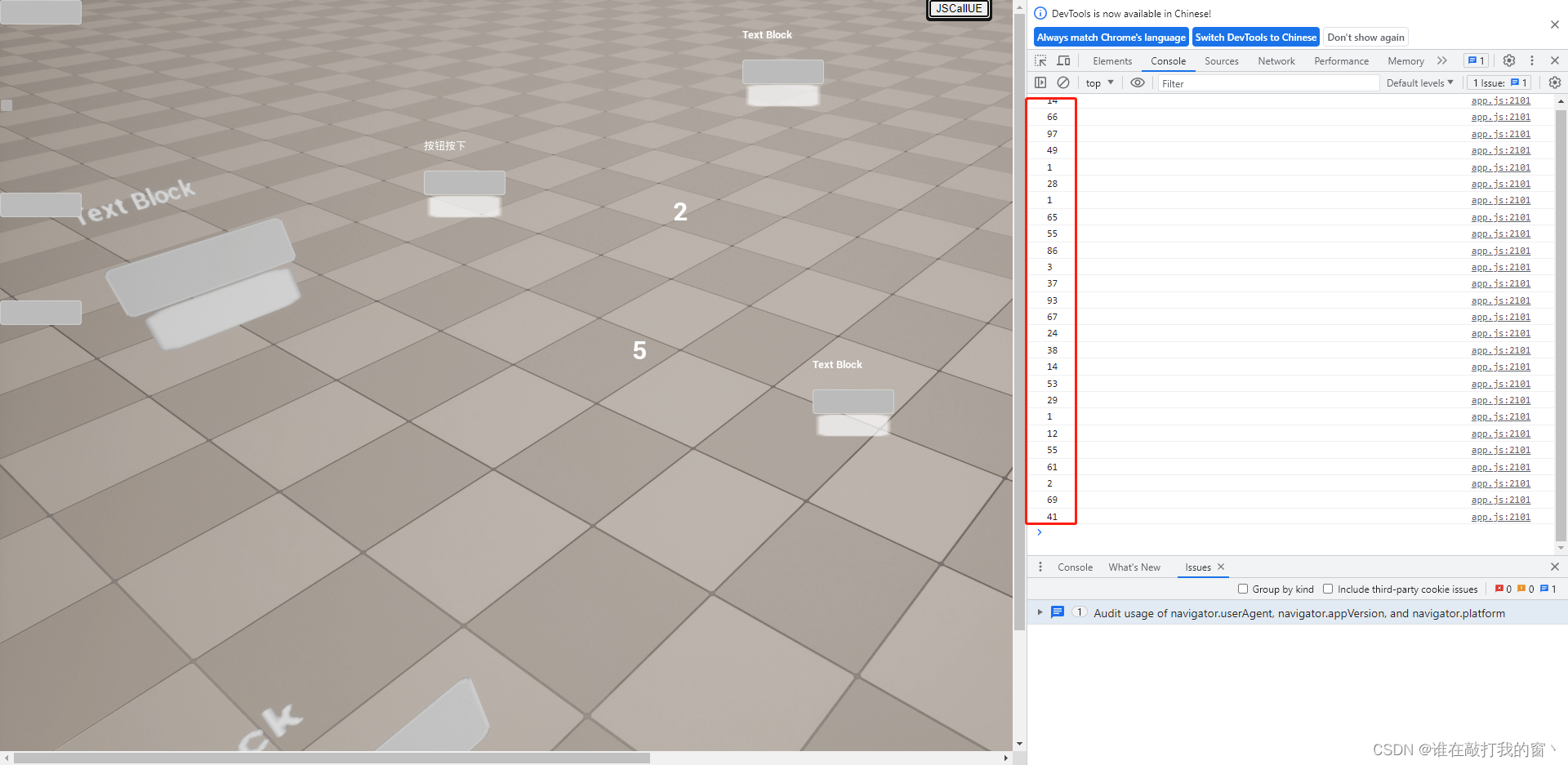
Task: Click the JSCallUE button
Action: pyautogui.click(x=959, y=9)
